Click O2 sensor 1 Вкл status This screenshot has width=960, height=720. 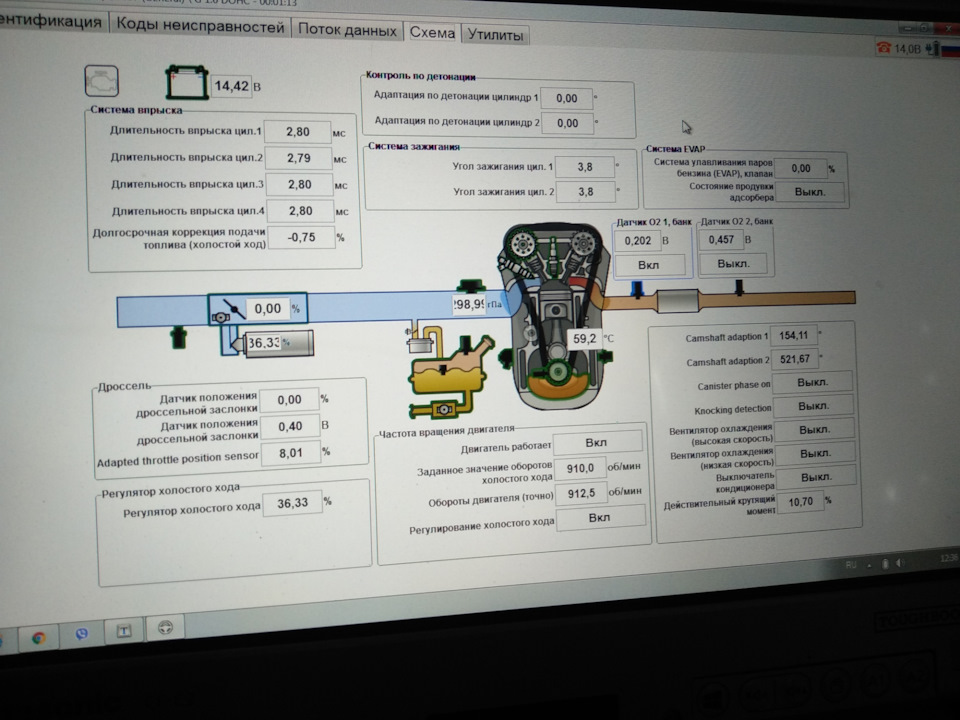pos(648,265)
